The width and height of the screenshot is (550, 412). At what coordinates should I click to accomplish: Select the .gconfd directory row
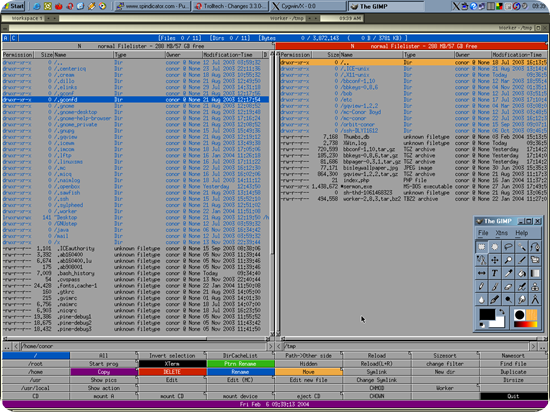pyautogui.click(x=136, y=100)
